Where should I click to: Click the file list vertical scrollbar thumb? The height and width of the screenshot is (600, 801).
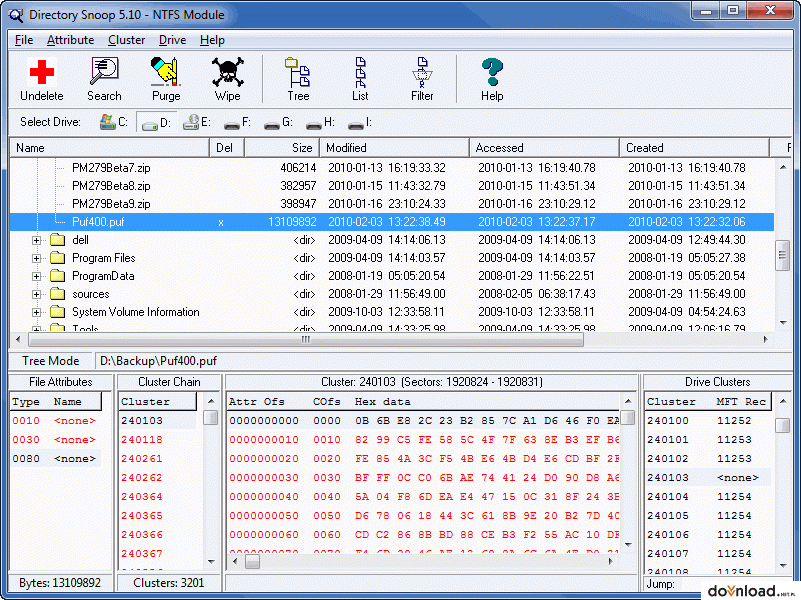pyautogui.click(x=783, y=254)
